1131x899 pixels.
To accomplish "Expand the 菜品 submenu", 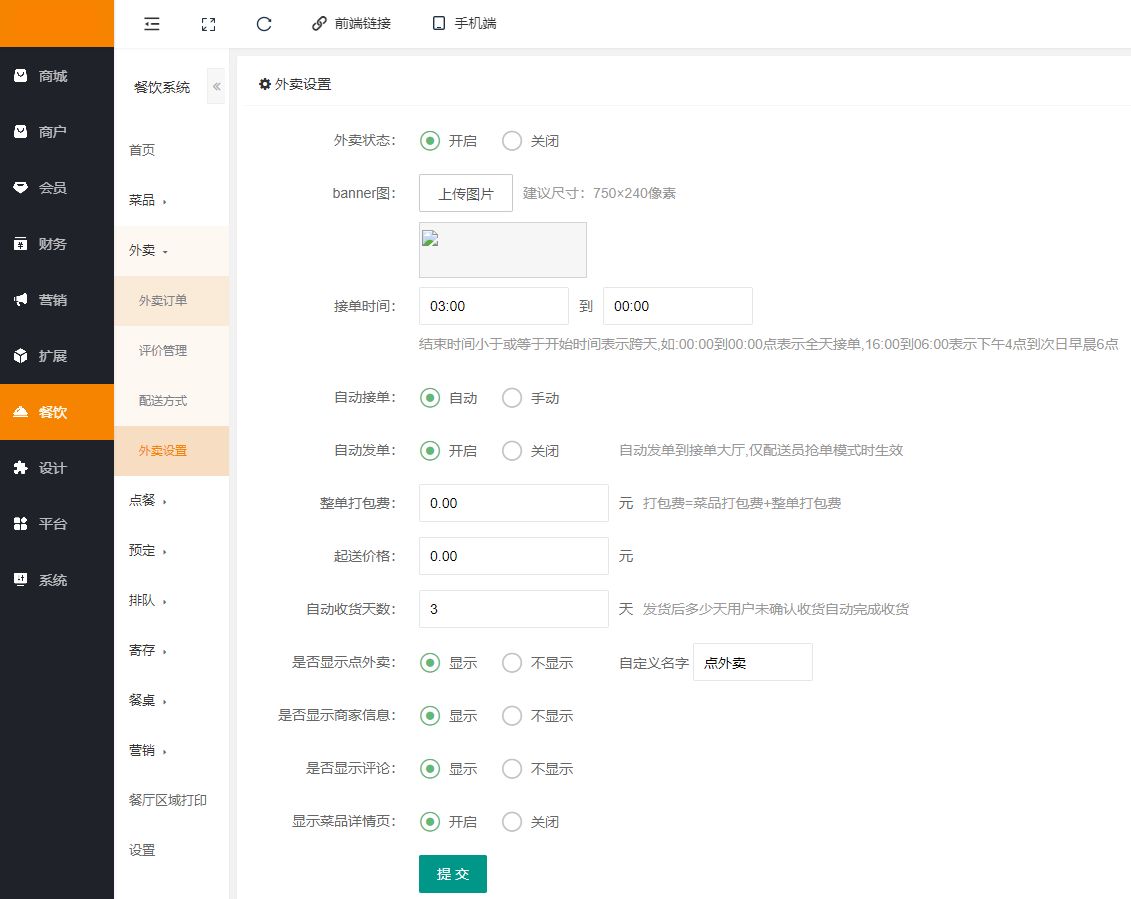I will (147, 200).
